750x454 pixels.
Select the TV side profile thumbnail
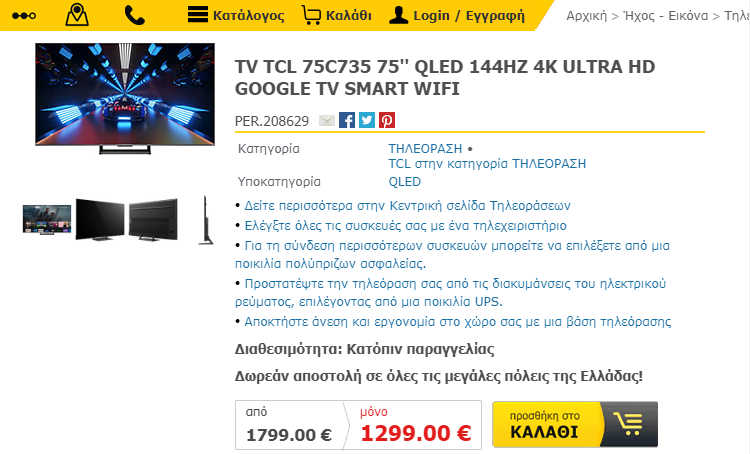click(206, 220)
